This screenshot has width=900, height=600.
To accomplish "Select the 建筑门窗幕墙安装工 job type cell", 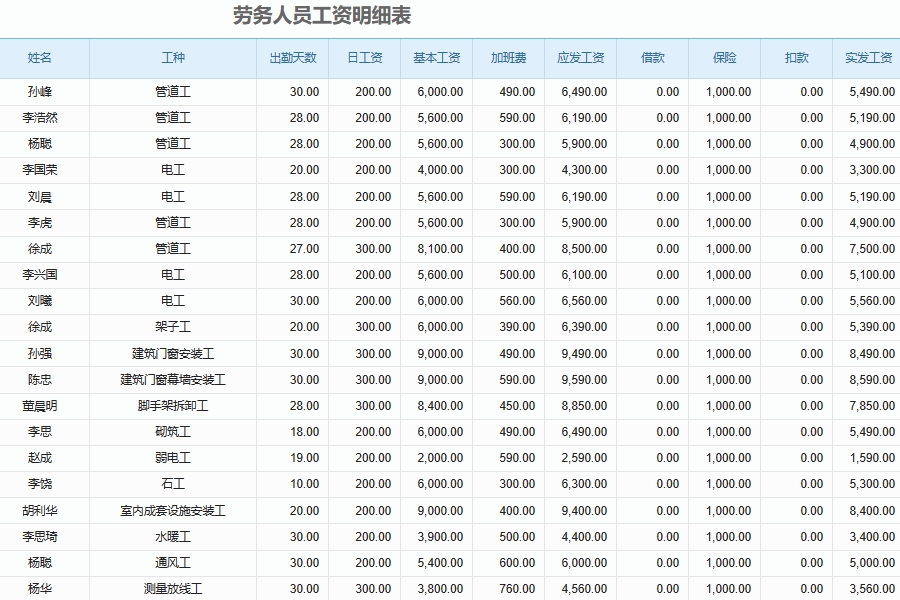I will point(173,380).
